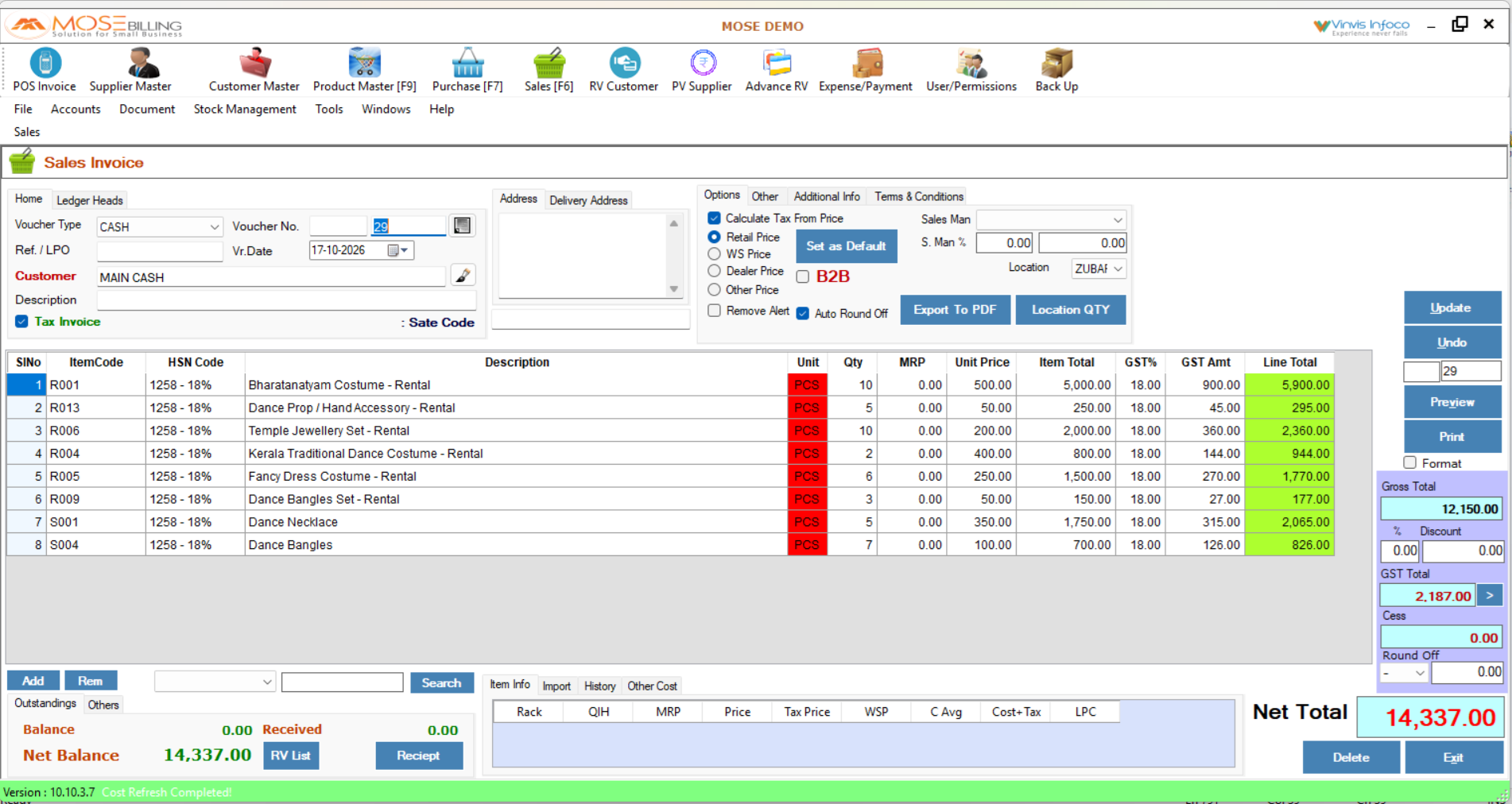Click the Reciept button
The width and height of the screenshot is (1512, 804).
(x=418, y=755)
